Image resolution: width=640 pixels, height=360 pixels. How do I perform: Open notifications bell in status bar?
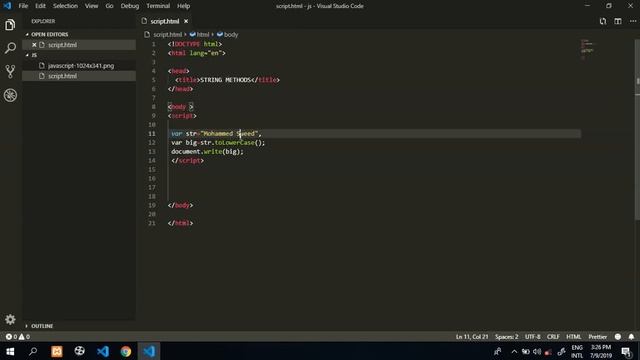[631, 337]
